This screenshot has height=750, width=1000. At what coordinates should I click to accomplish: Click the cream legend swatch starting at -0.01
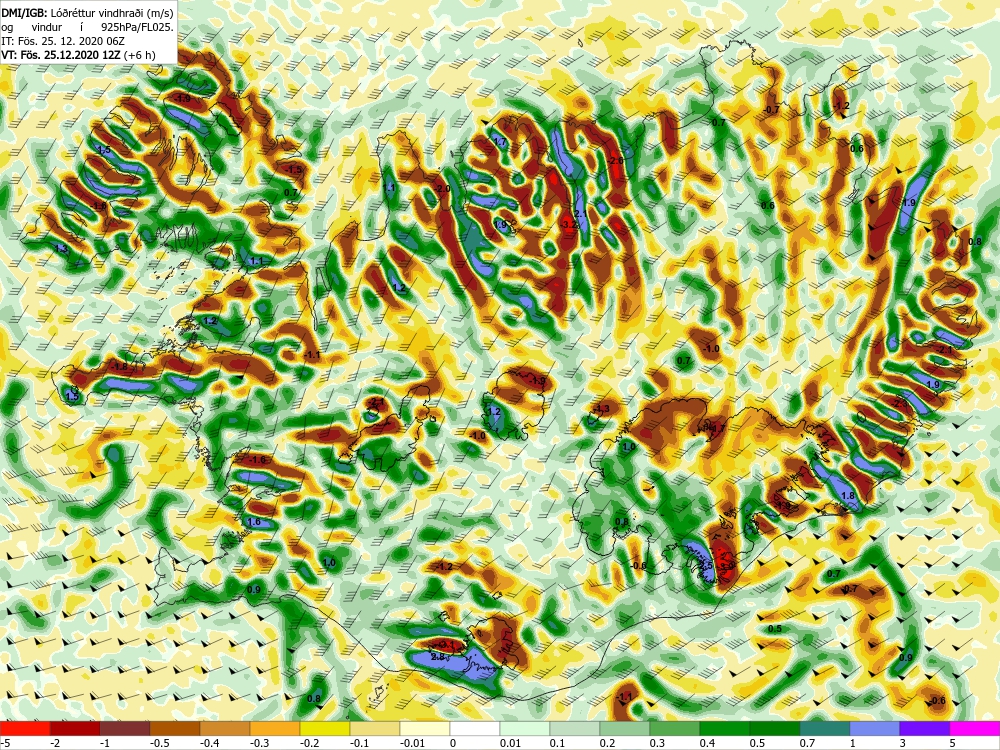[x=425, y=728]
